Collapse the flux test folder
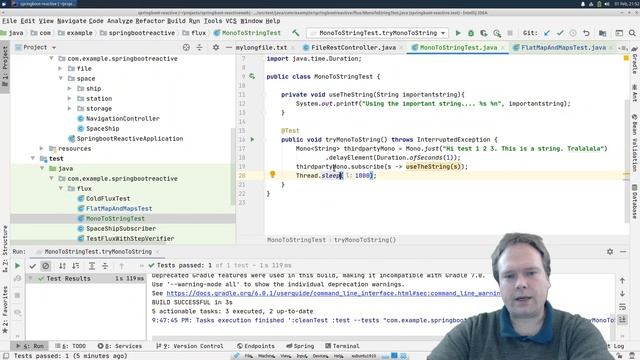This screenshot has height=360, width=640. (61, 189)
